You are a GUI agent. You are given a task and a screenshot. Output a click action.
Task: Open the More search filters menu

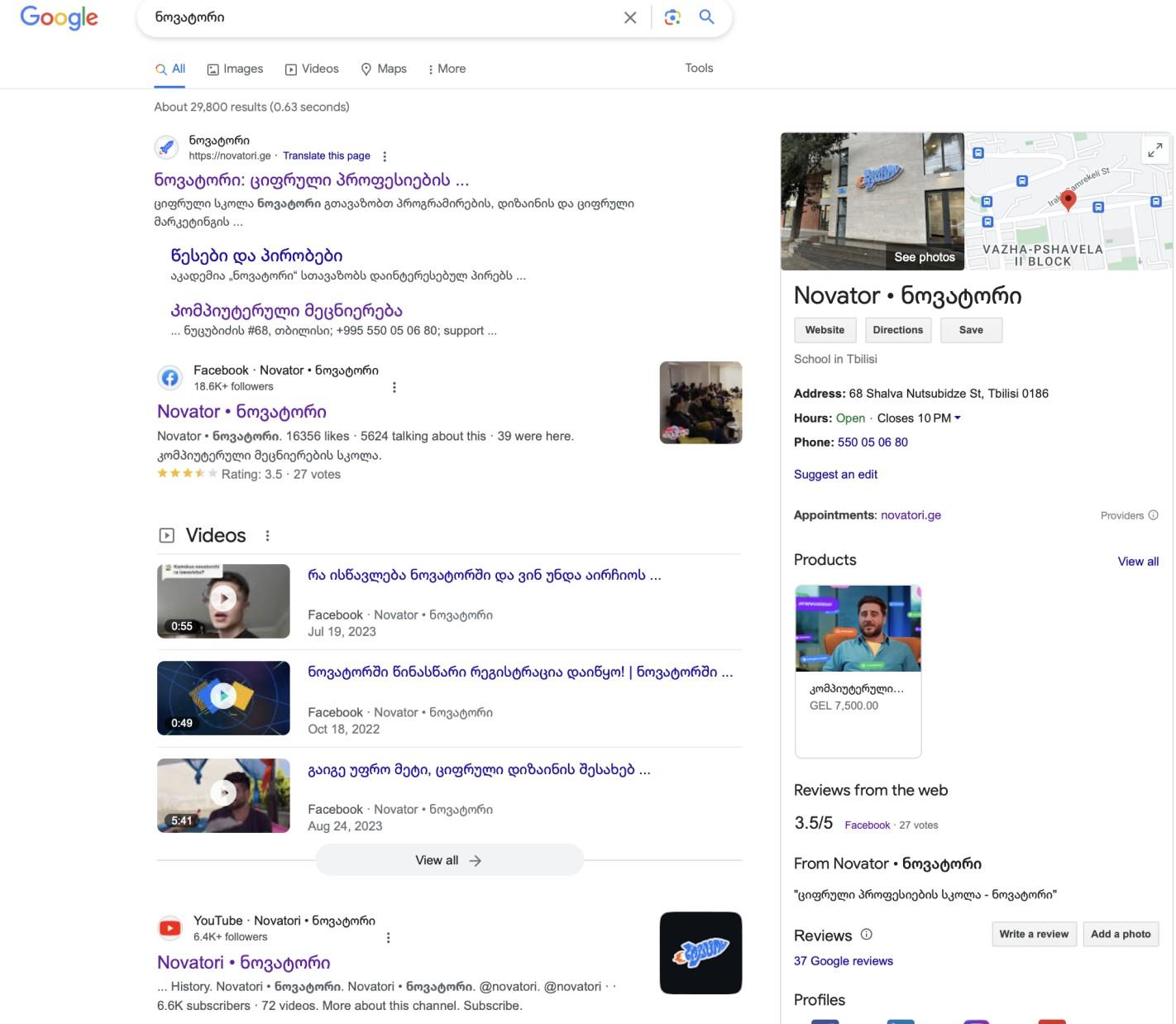click(x=447, y=69)
